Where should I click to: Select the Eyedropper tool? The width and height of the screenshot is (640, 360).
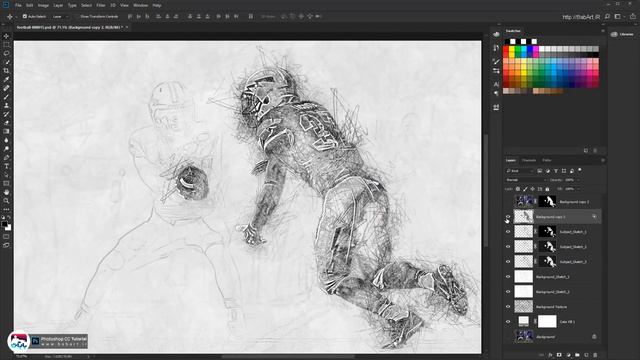[6, 79]
